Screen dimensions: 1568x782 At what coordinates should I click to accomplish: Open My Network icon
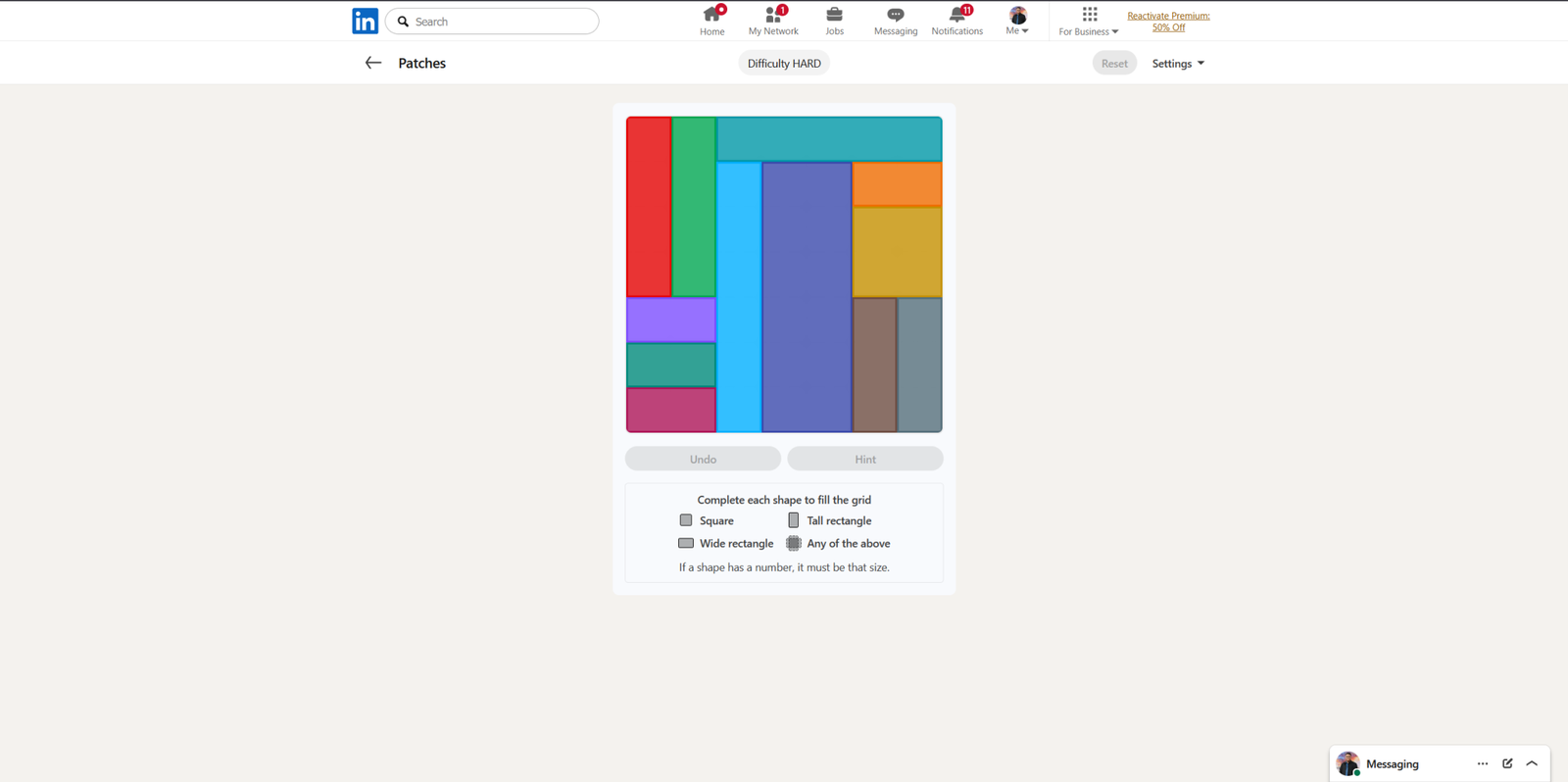click(x=773, y=15)
